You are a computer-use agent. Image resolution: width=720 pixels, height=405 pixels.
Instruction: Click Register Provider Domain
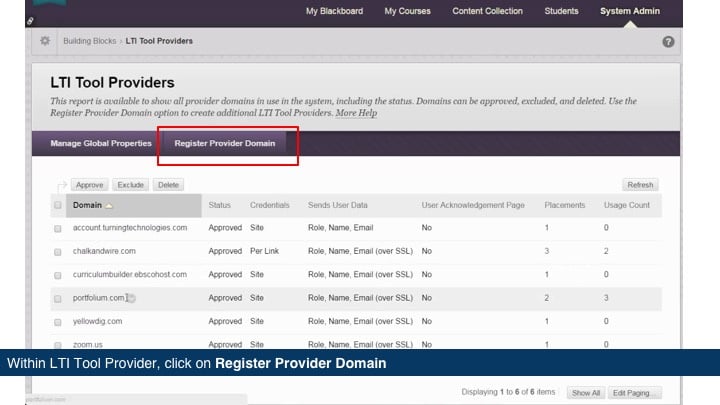click(x=225, y=143)
